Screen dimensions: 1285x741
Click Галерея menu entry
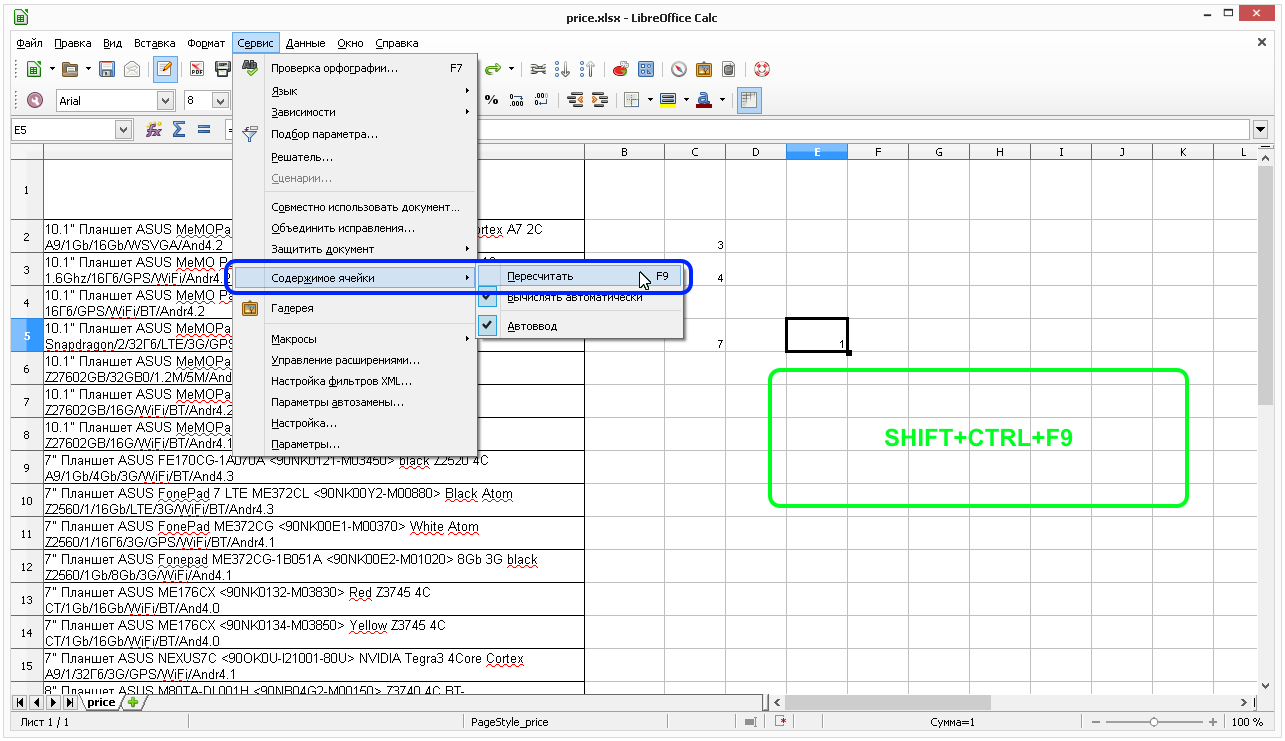(355, 308)
